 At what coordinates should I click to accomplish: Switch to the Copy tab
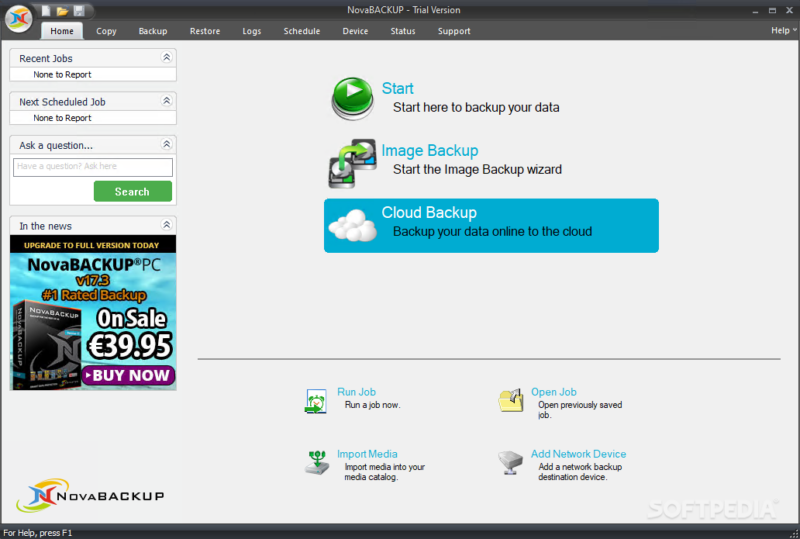coord(106,31)
